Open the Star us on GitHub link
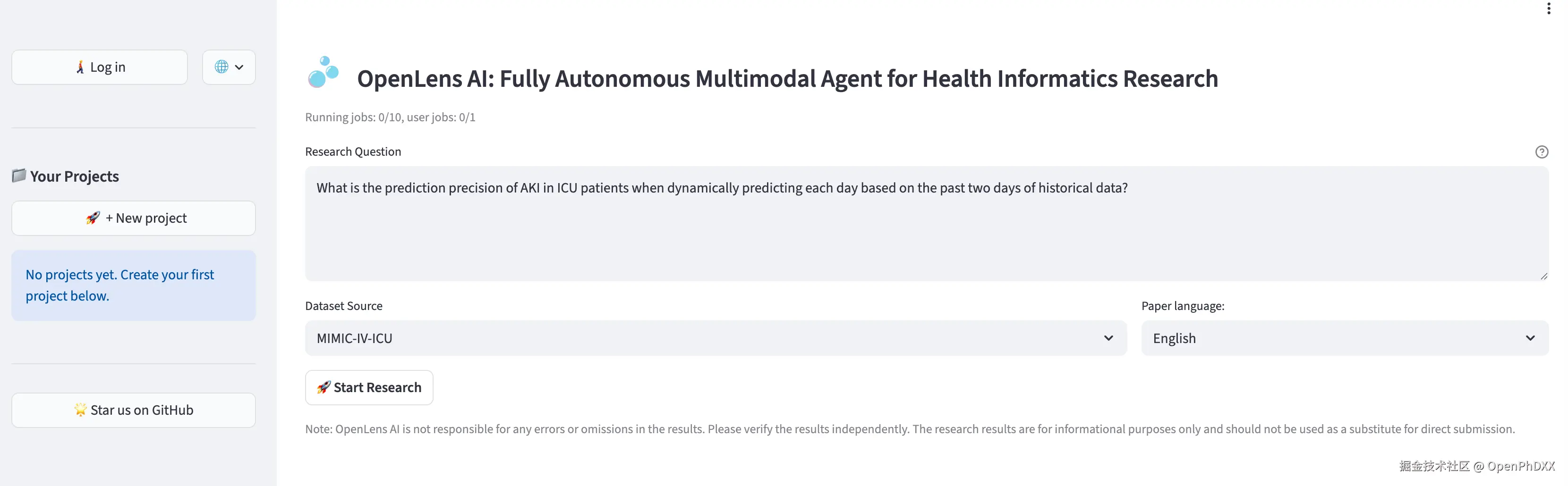 coord(133,410)
